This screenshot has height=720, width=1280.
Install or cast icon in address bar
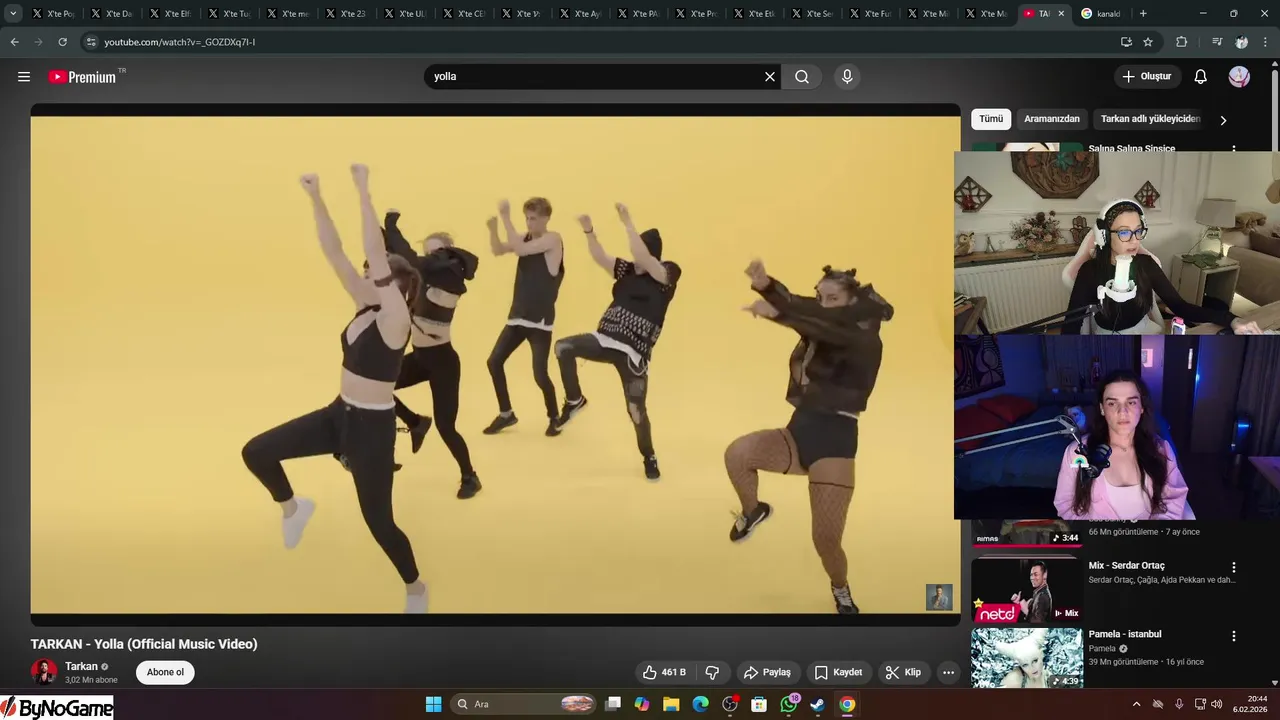(x=1126, y=42)
